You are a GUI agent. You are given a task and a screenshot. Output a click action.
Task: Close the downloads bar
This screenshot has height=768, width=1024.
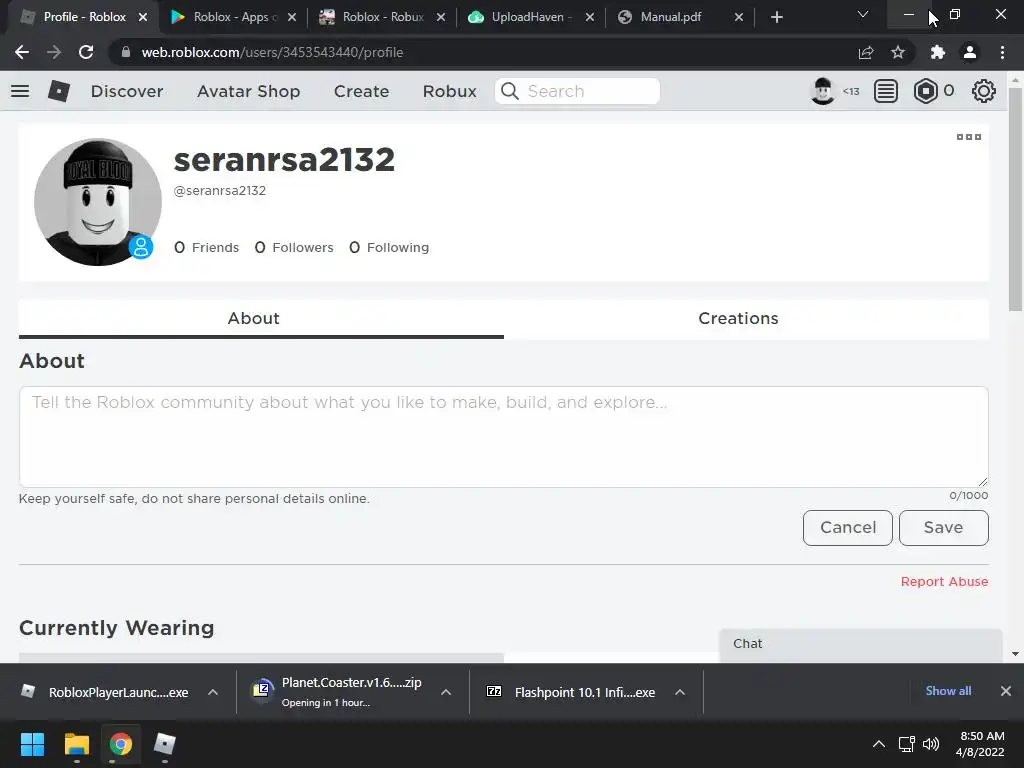[x=1006, y=691]
